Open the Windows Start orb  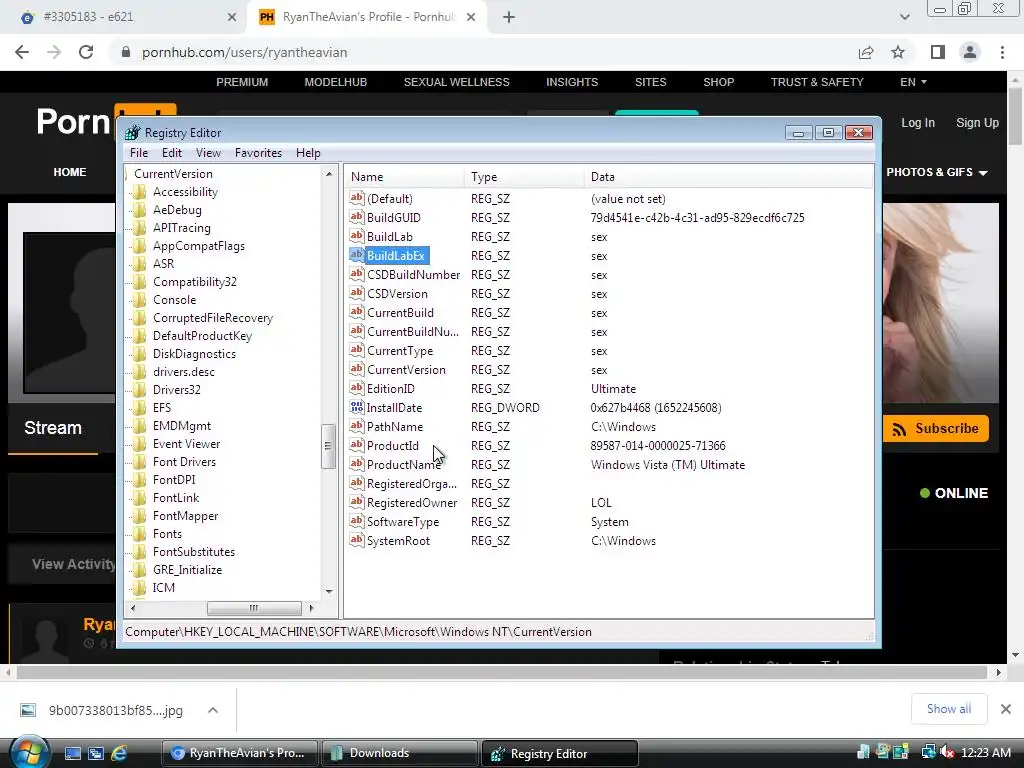29,751
